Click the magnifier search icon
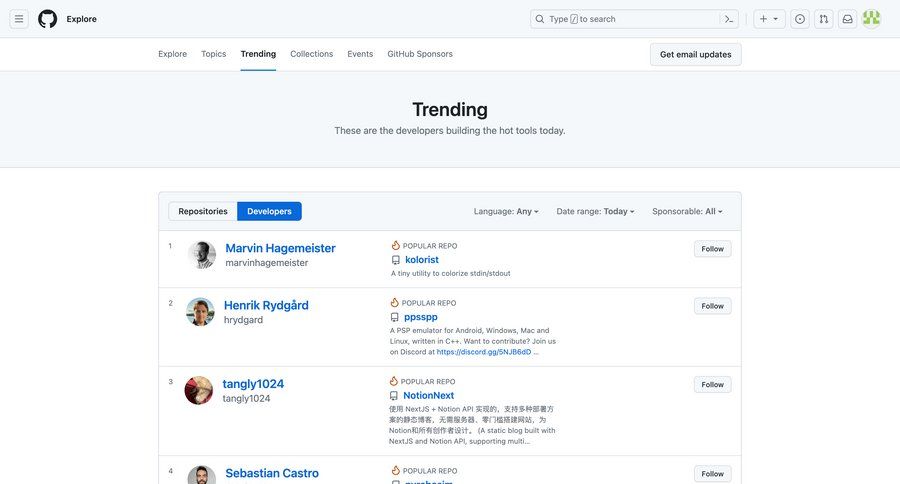Screen dimensions: 900x484 [x=540, y=19]
